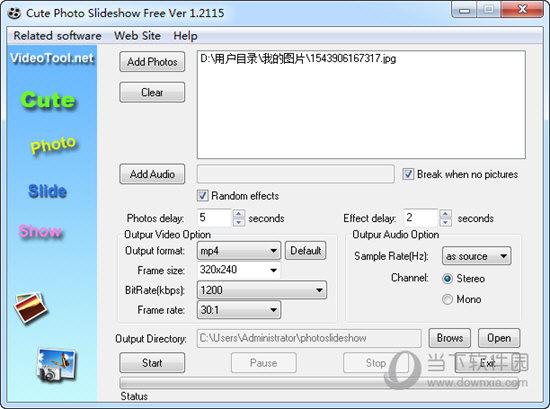Click the audio file path field
The height and width of the screenshot is (409, 550).
295,174
